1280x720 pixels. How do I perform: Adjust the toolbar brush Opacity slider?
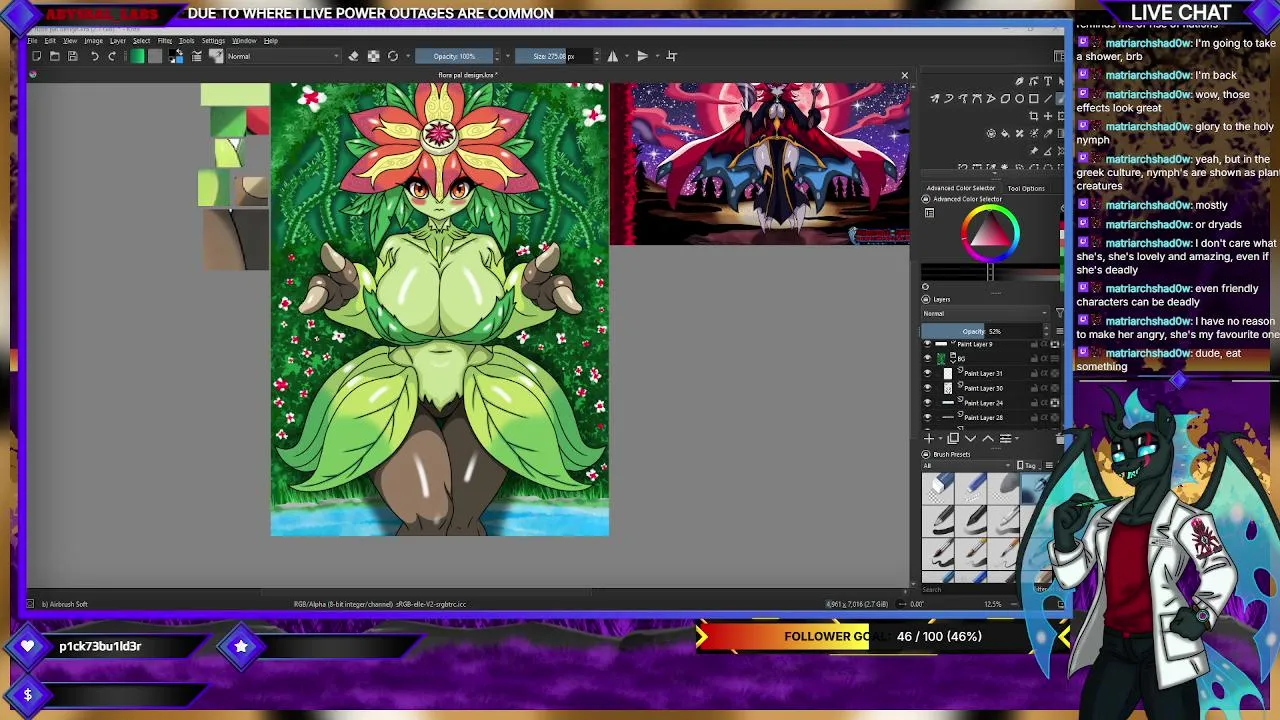click(x=453, y=56)
